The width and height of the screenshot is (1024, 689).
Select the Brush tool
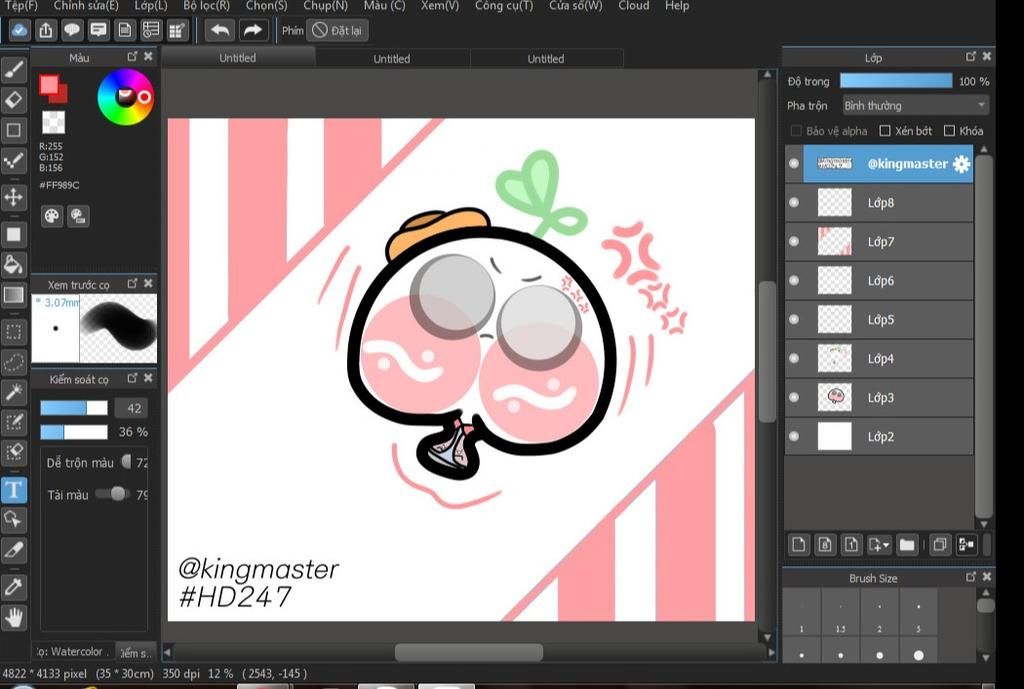coord(14,70)
